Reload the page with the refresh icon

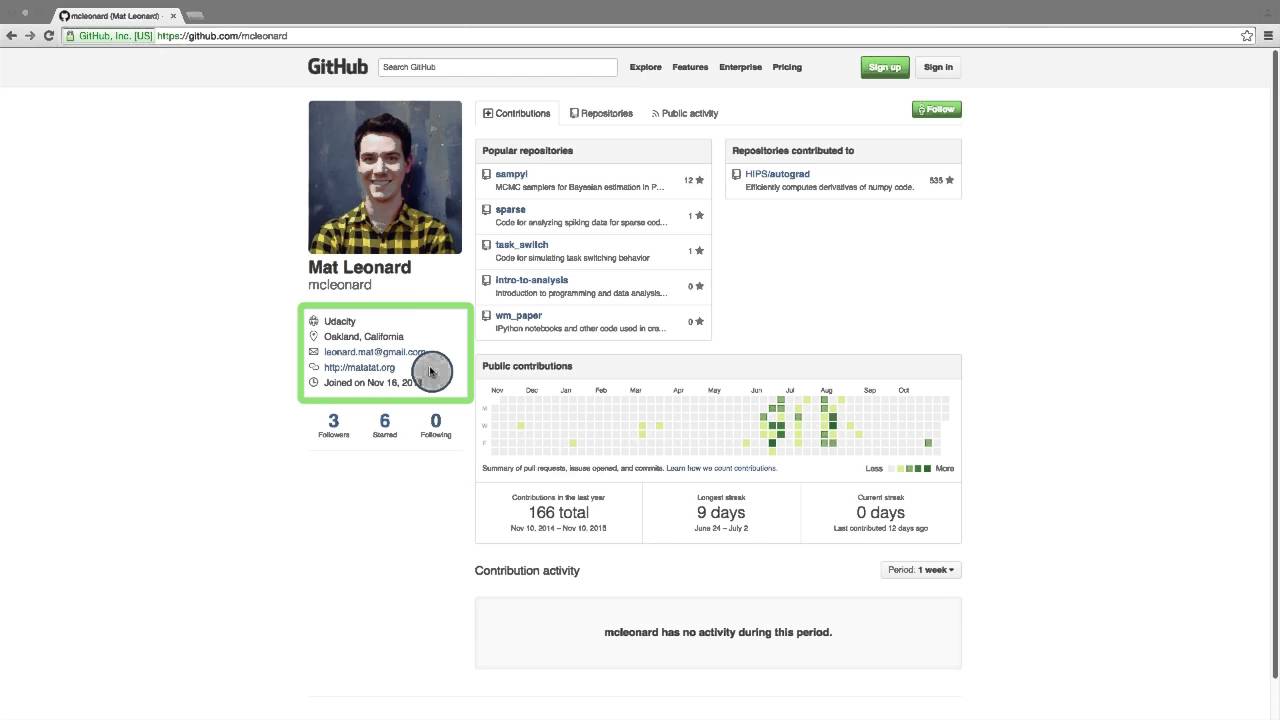click(48, 35)
